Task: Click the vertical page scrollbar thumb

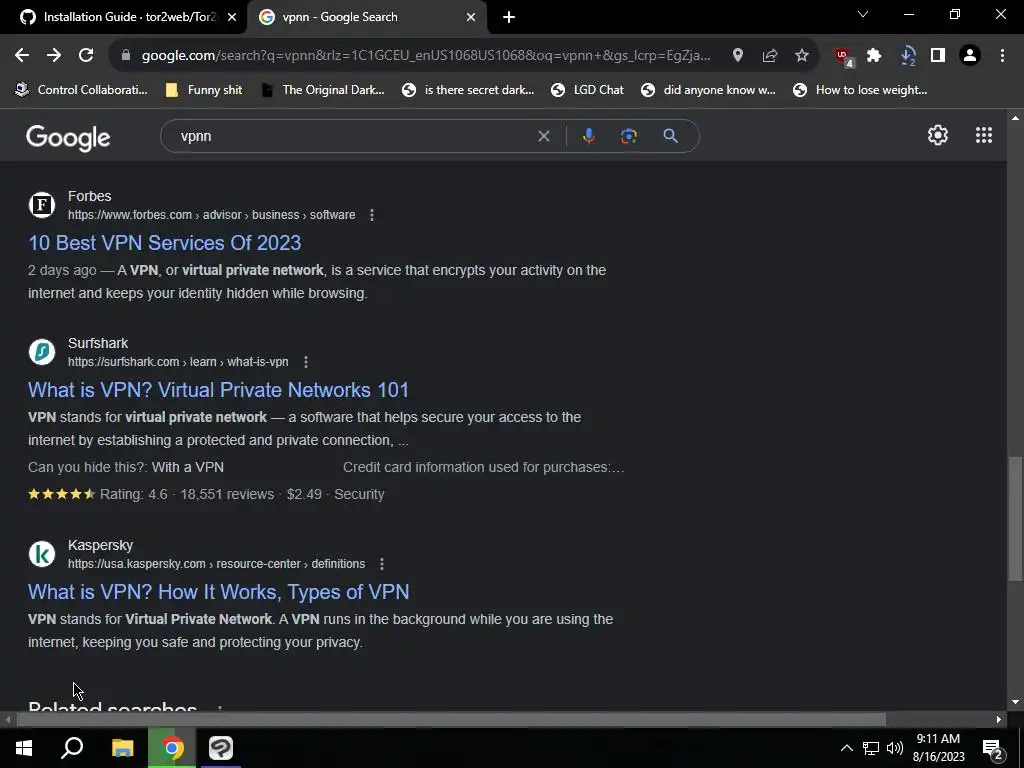Action: pyautogui.click(x=1014, y=519)
